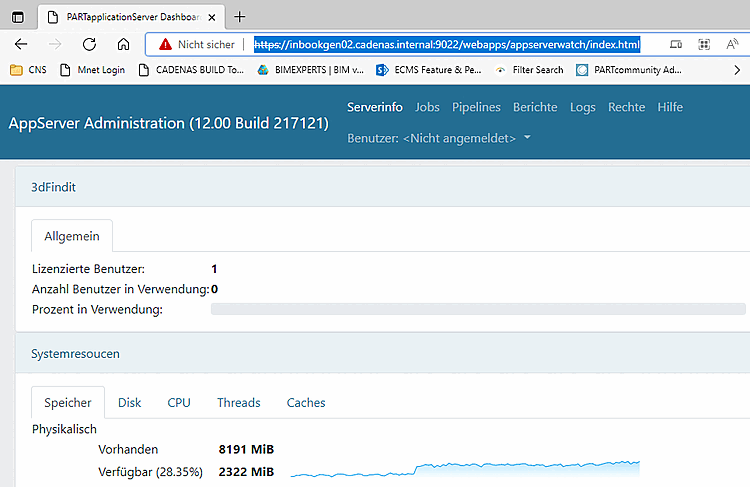Image resolution: width=750 pixels, height=487 pixels.
Task: Click the Prozent in Verwendung progress bar
Action: (x=478, y=309)
